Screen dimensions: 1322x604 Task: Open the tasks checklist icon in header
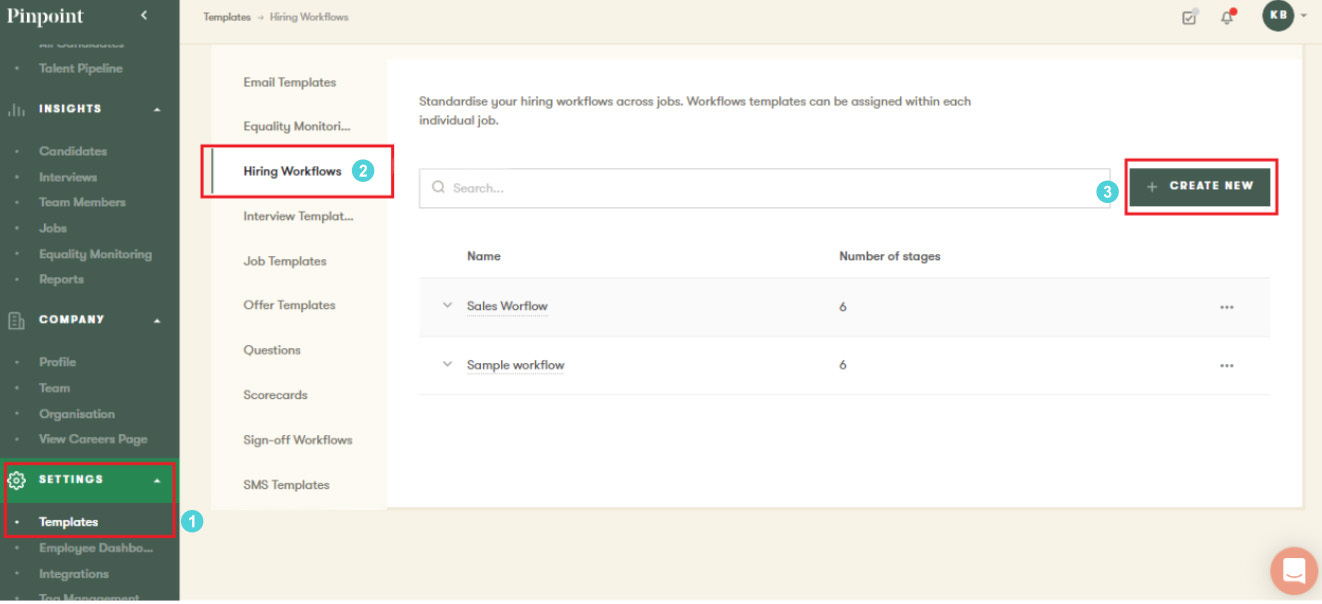[1189, 17]
